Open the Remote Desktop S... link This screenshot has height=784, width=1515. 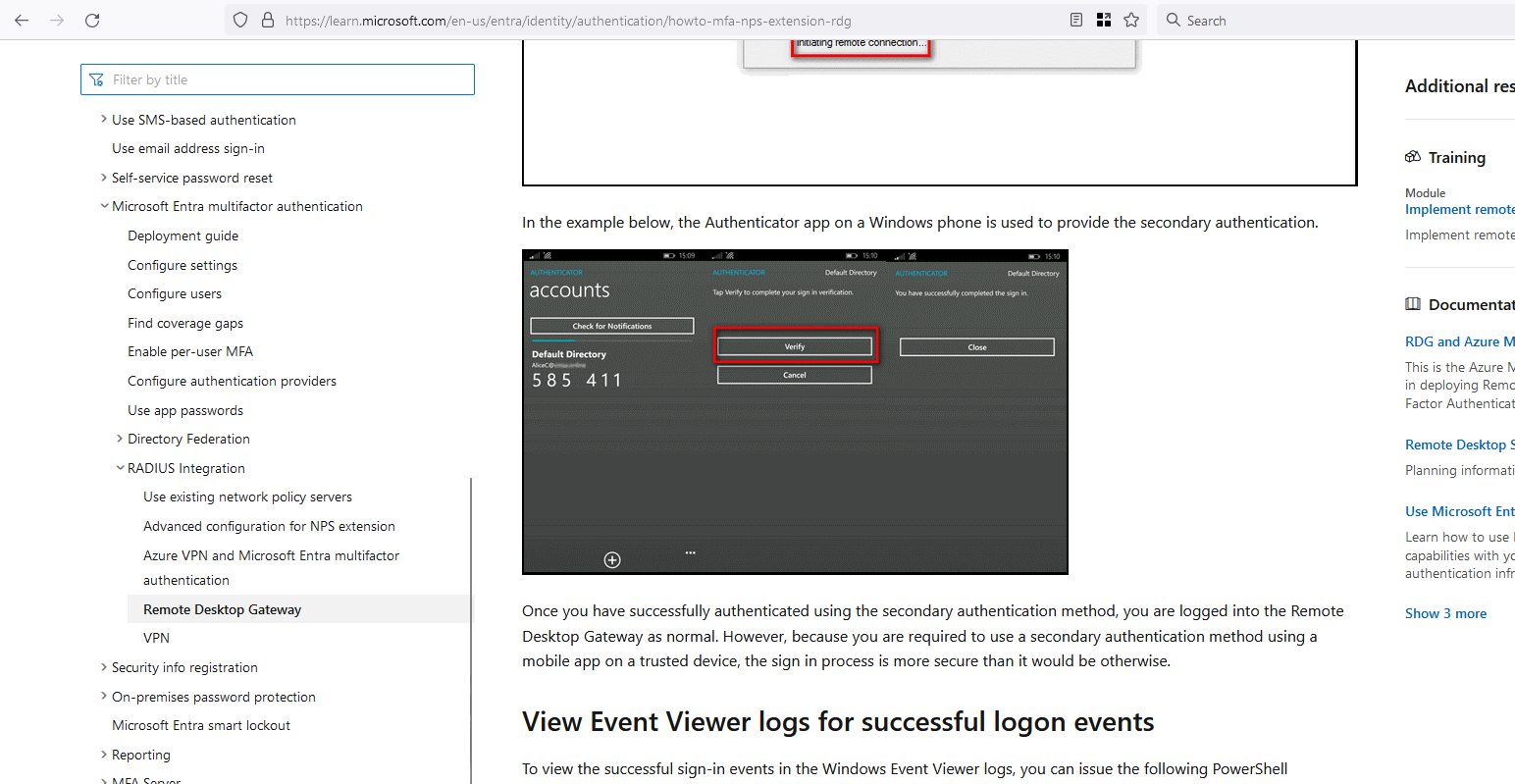1460,444
